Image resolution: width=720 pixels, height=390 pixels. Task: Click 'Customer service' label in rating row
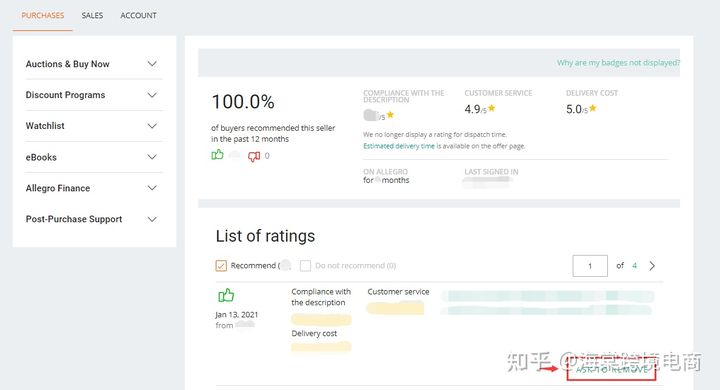pyautogui.click(x=398, y=292)
